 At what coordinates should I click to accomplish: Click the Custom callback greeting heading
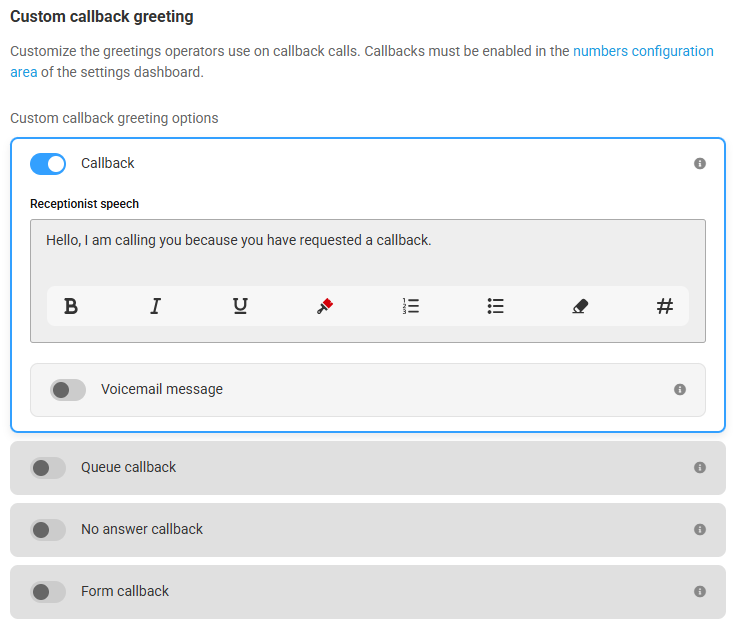pyautogui.click(x=102, y=16)
